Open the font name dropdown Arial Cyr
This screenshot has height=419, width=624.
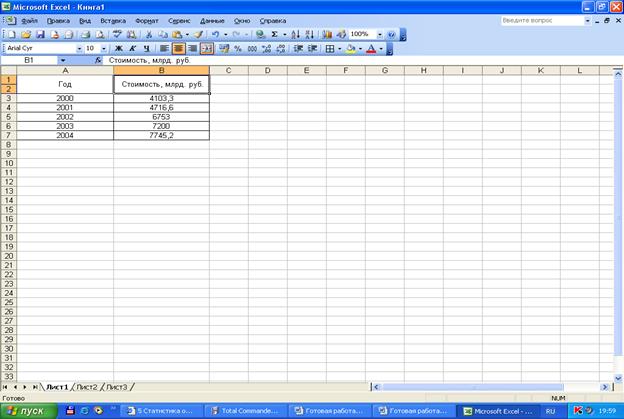(79, 49)
